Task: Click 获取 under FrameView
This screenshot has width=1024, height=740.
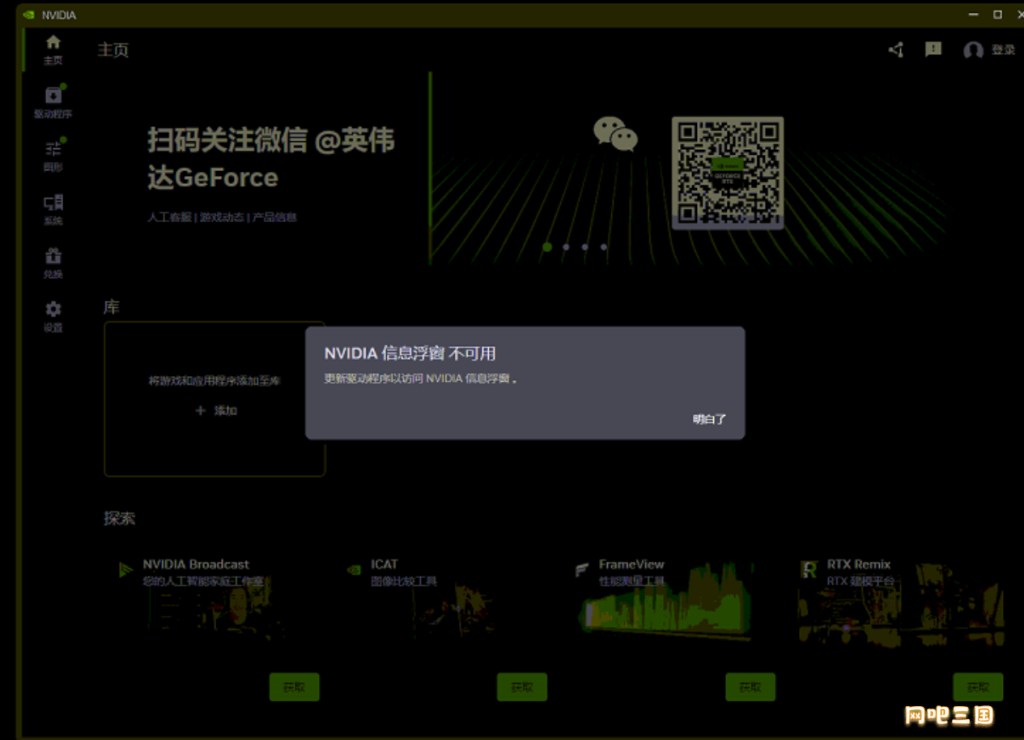Action: (750, 687)
